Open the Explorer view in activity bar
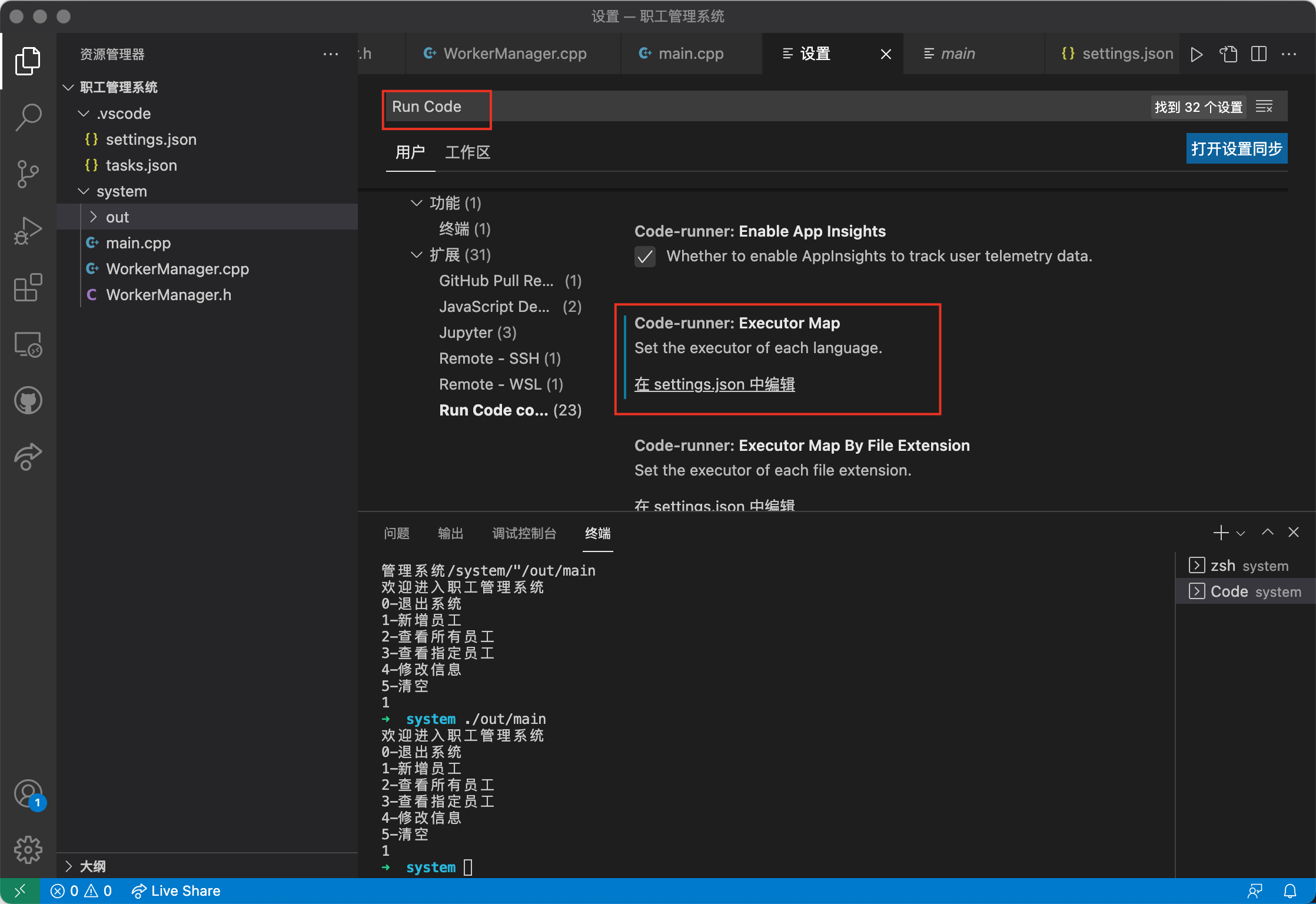This screenshot has height=904, width=1316. [28, 61]
